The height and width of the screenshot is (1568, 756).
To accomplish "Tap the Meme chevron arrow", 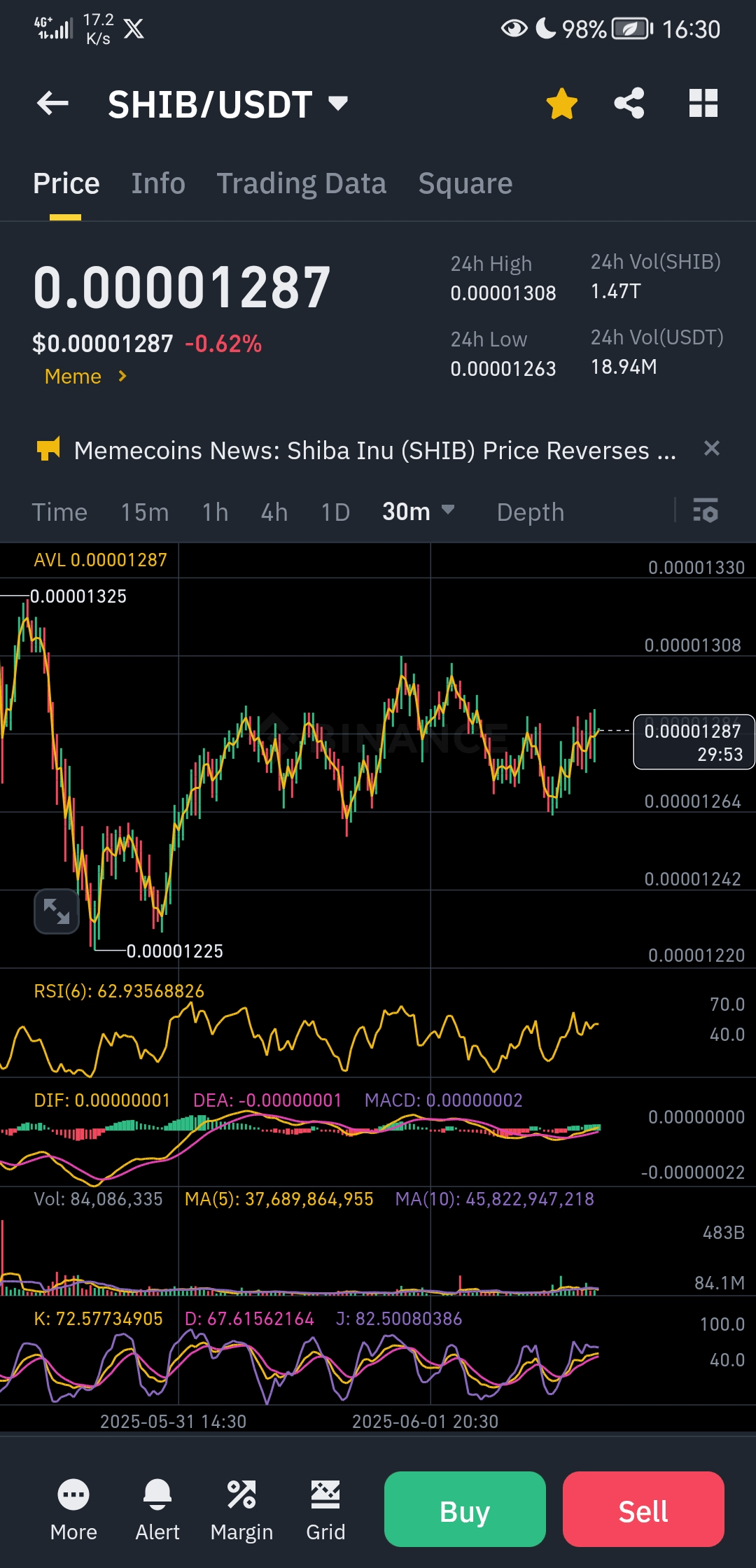I will [122, 377].
